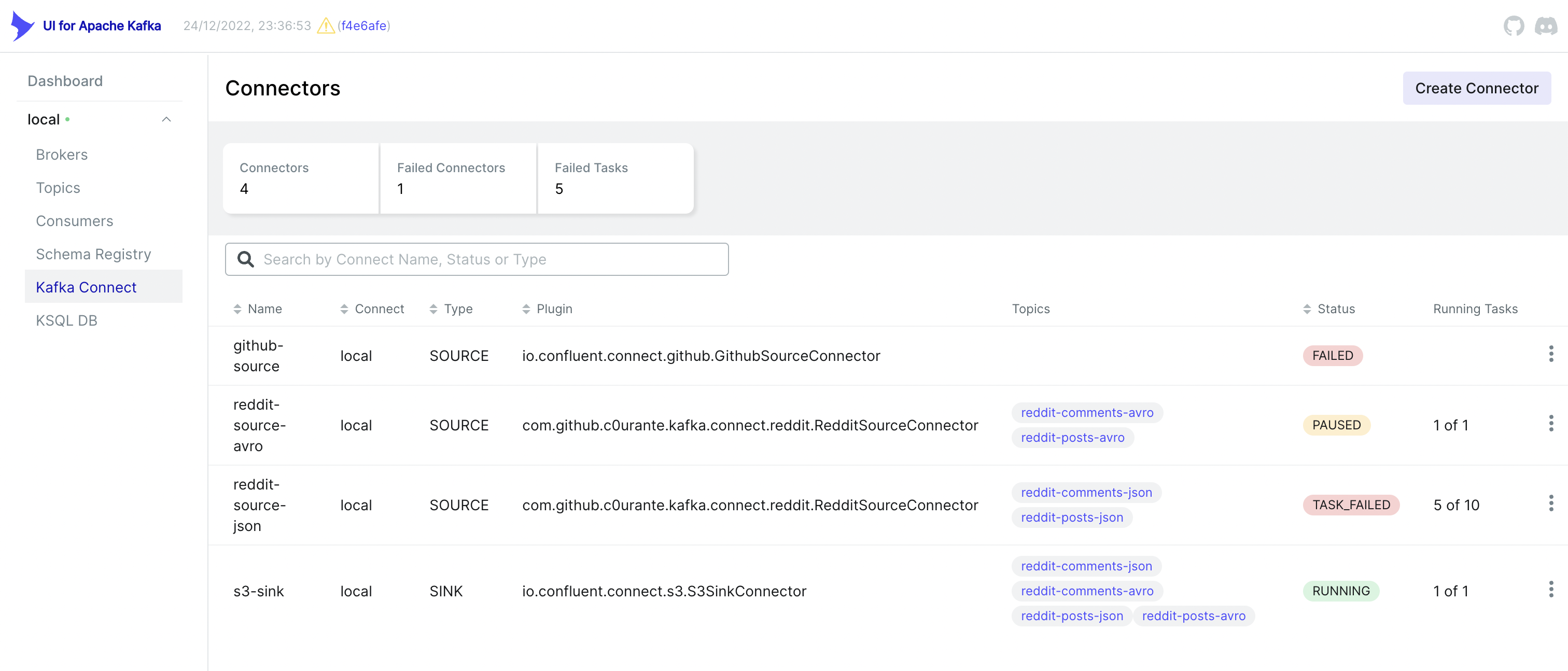Click the search magnifier icon
Image resolution: width=1568 pixels, height=671 pixels.
pyautogui.click(x=246, y=259)
